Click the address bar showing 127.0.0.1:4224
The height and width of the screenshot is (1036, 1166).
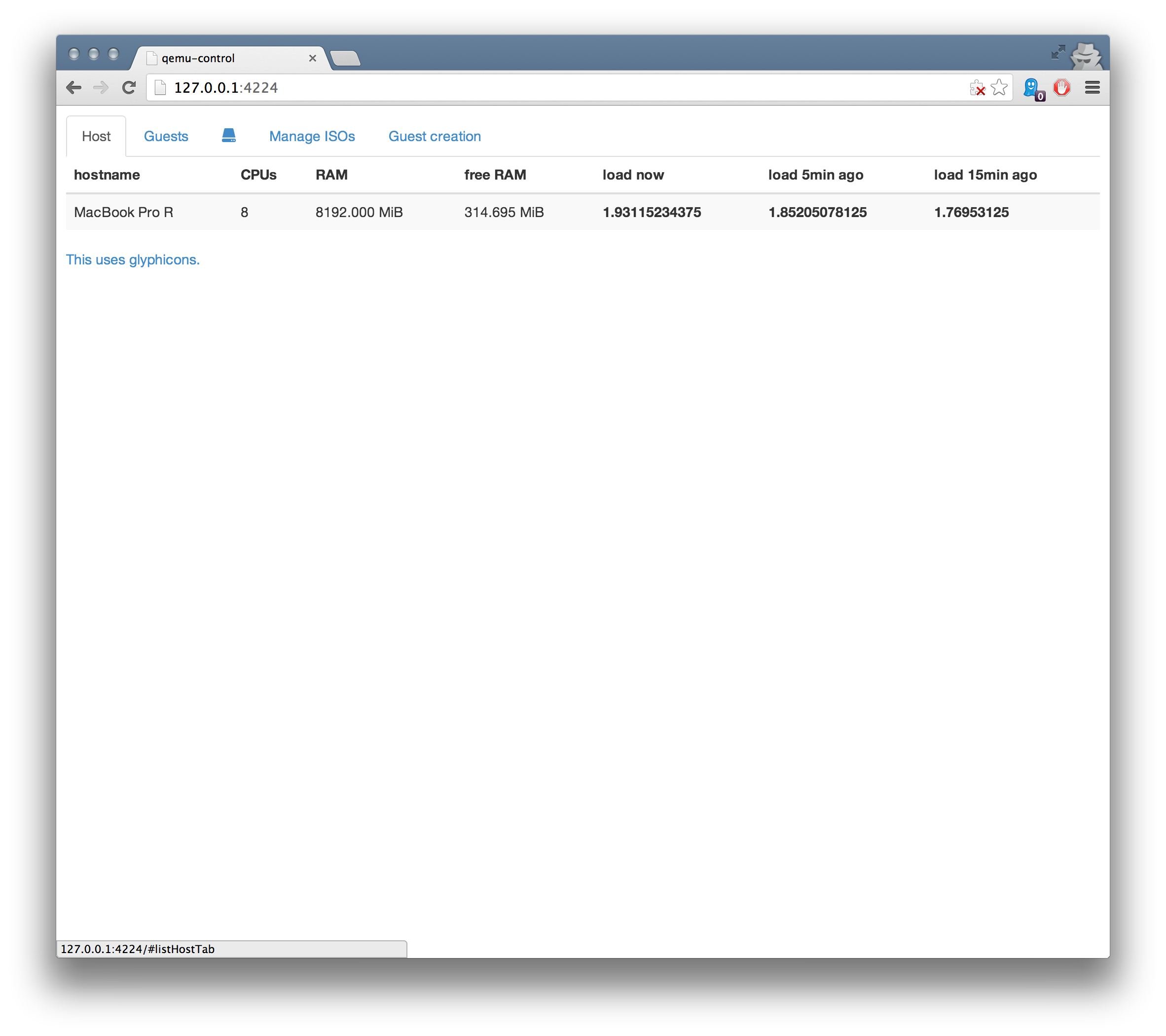pyautogui.click(x=513, y=87)
